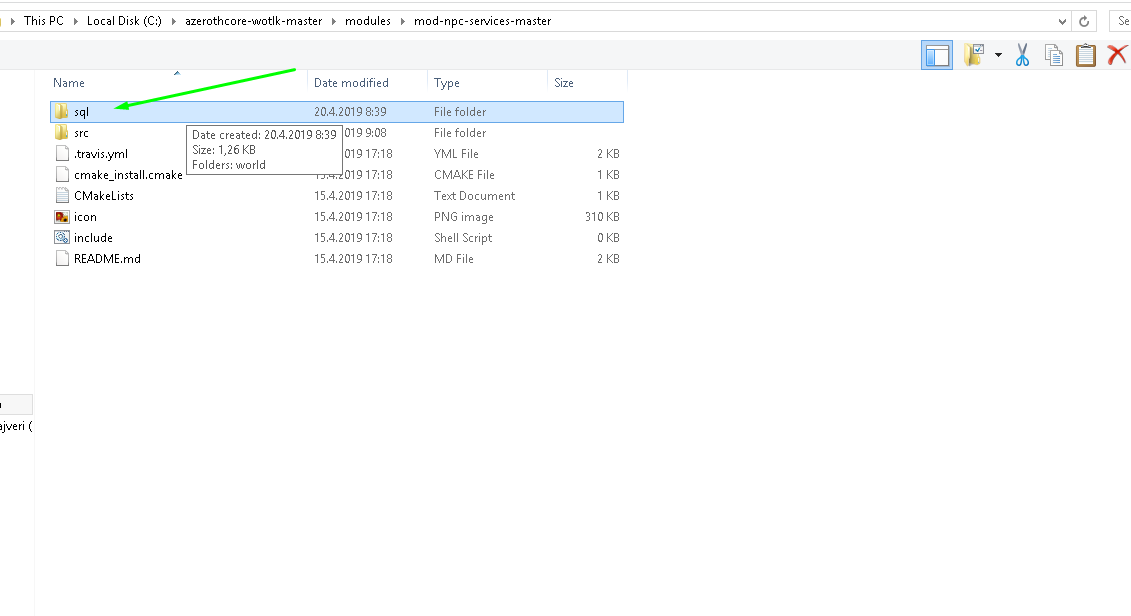
Task: Sort by Type column header
Action: click(446, 83)
